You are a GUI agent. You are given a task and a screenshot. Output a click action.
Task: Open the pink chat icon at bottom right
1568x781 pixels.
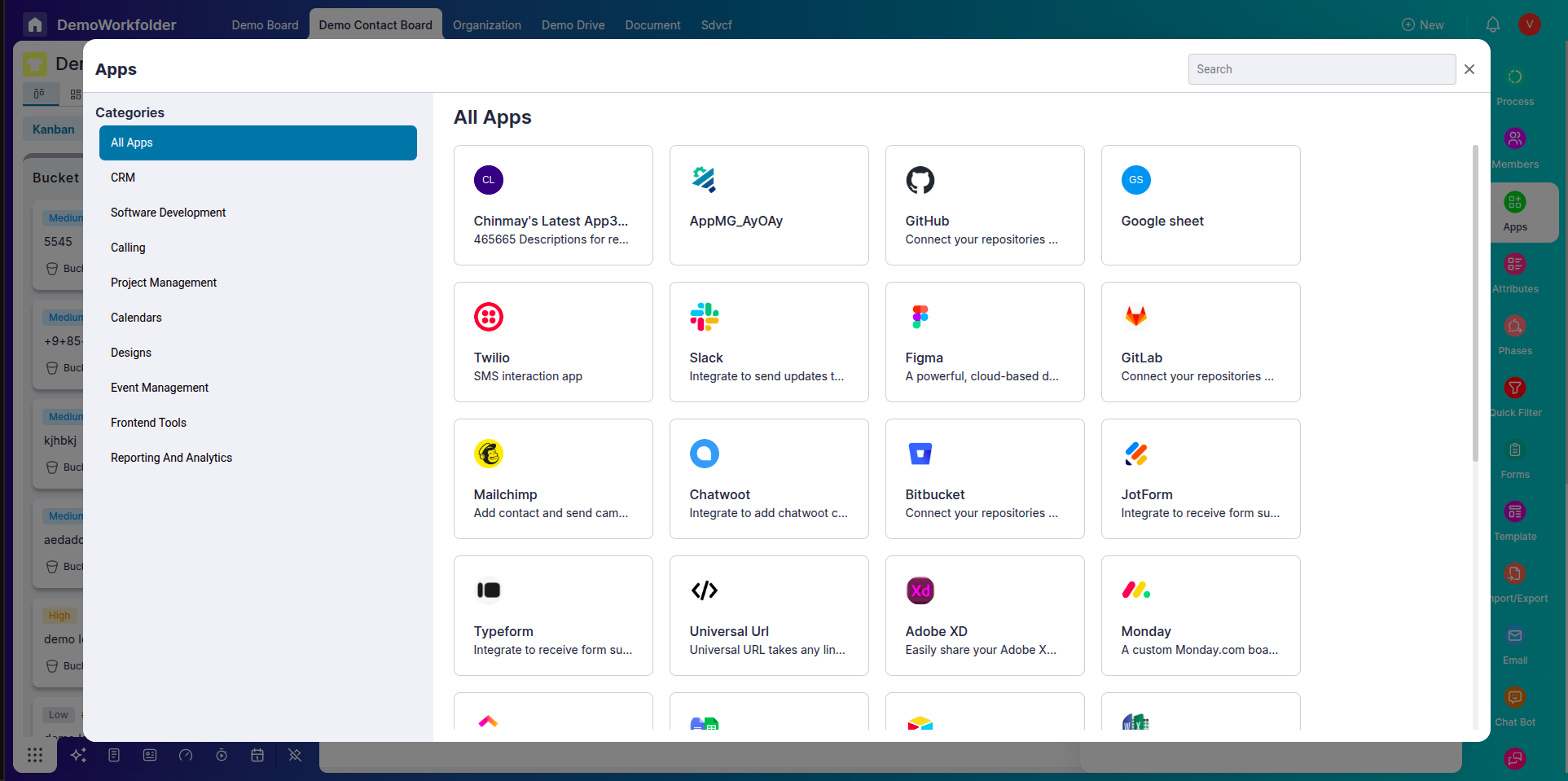pyautogui.click(x=1514, y=759)
